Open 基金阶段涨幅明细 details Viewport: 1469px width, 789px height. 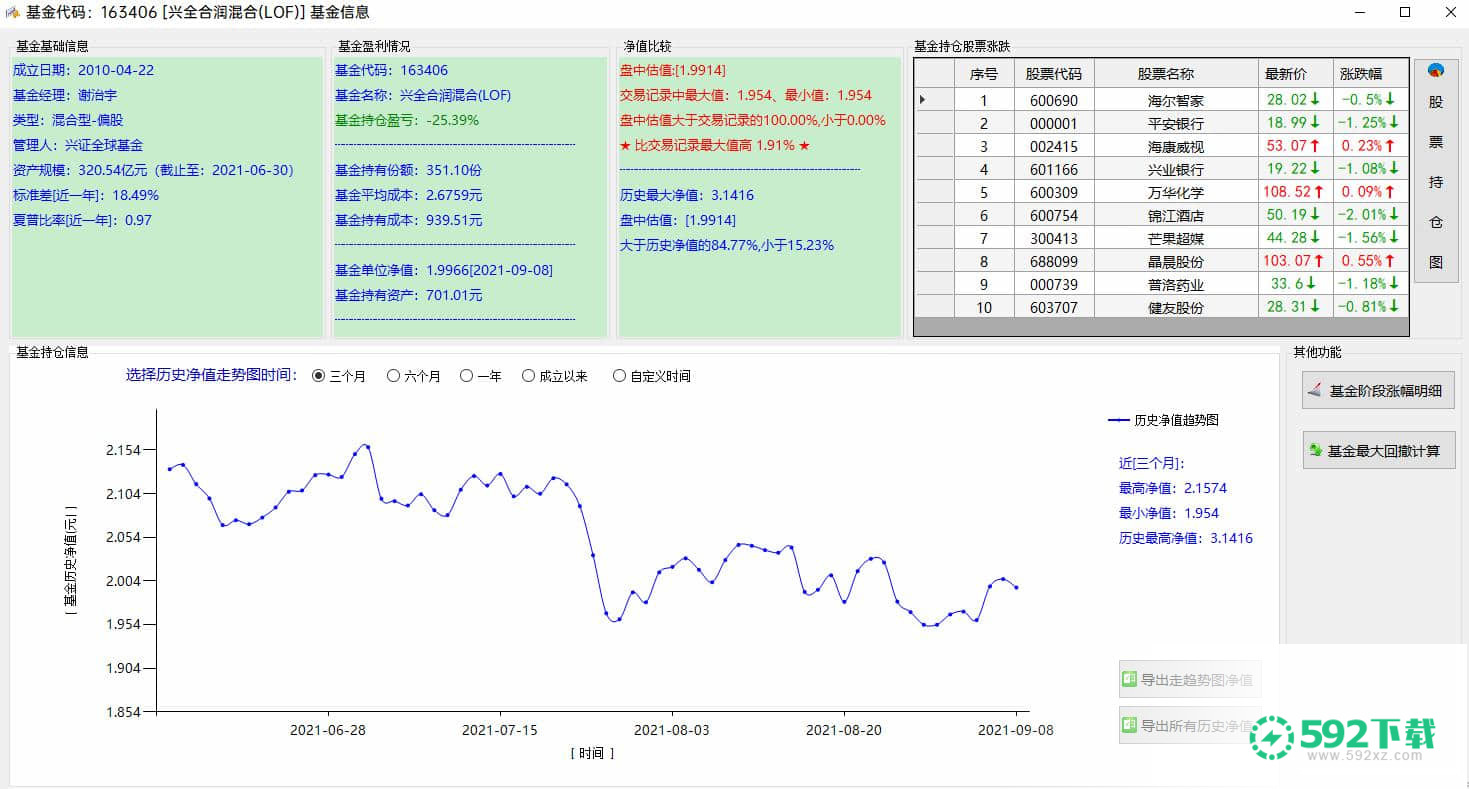[1378, 391]
